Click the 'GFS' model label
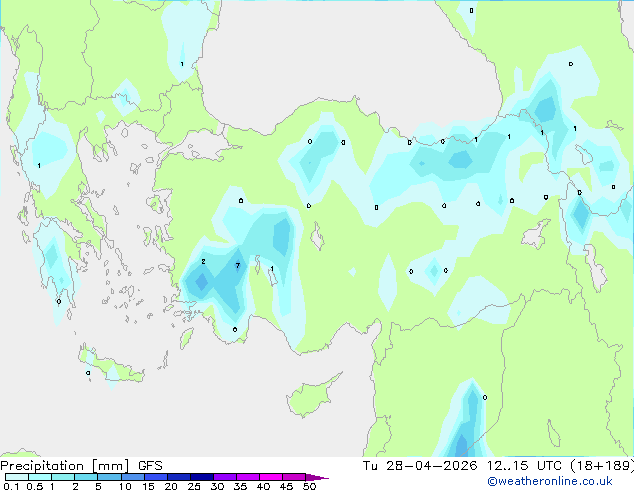The width and height of the screenshot is (634, 490). click(150, 466)
